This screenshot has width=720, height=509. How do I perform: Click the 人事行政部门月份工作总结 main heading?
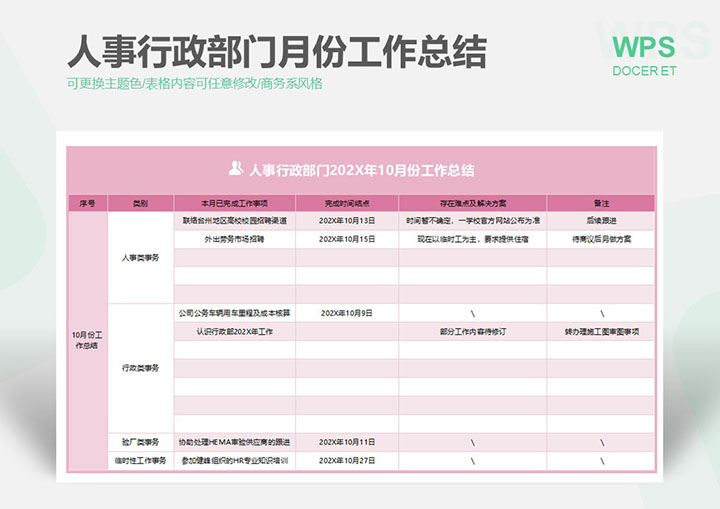[x=277, y=49]
